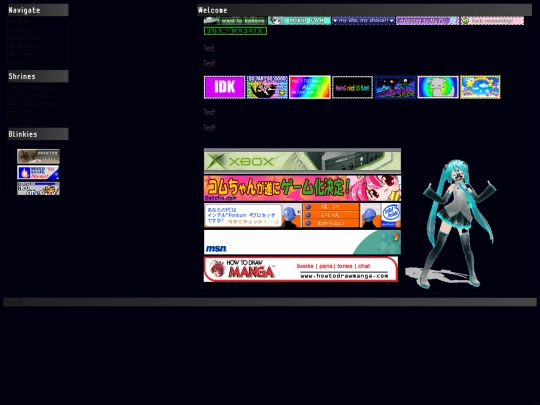Click the rainbow autism stamp
The height and width of the screenshot is (405, 540).
pos(310,87)
